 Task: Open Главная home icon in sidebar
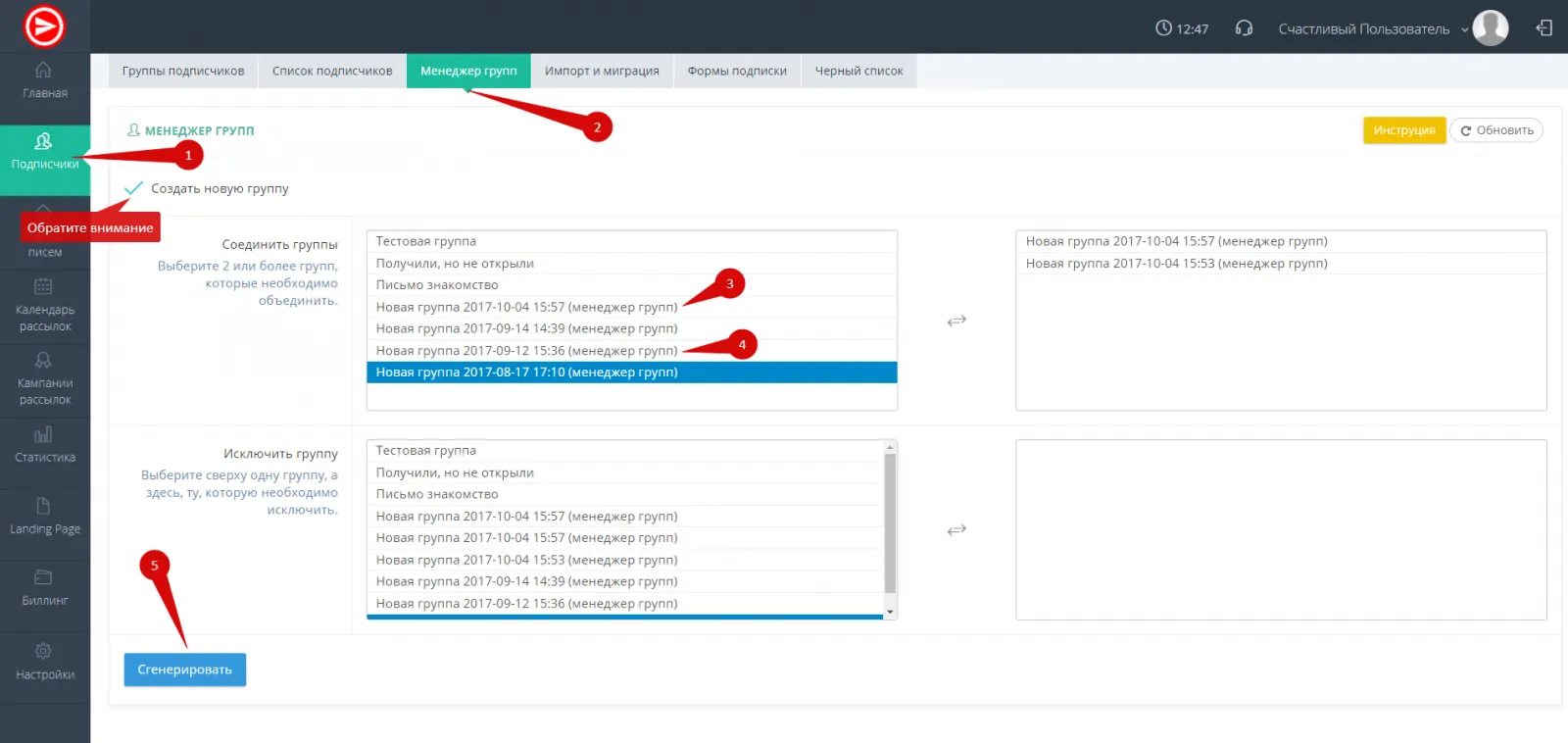click(x=44, y=71)
